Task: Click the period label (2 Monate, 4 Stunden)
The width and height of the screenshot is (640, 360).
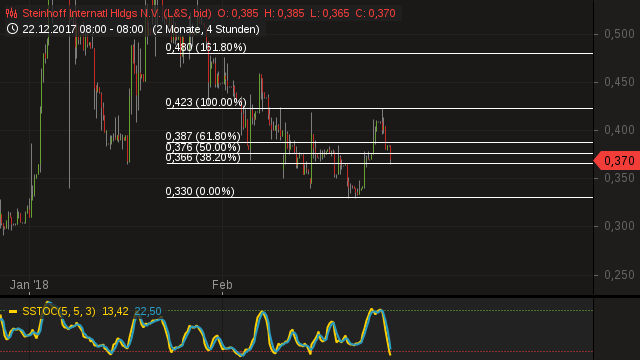Action: (x=206, y=29)
